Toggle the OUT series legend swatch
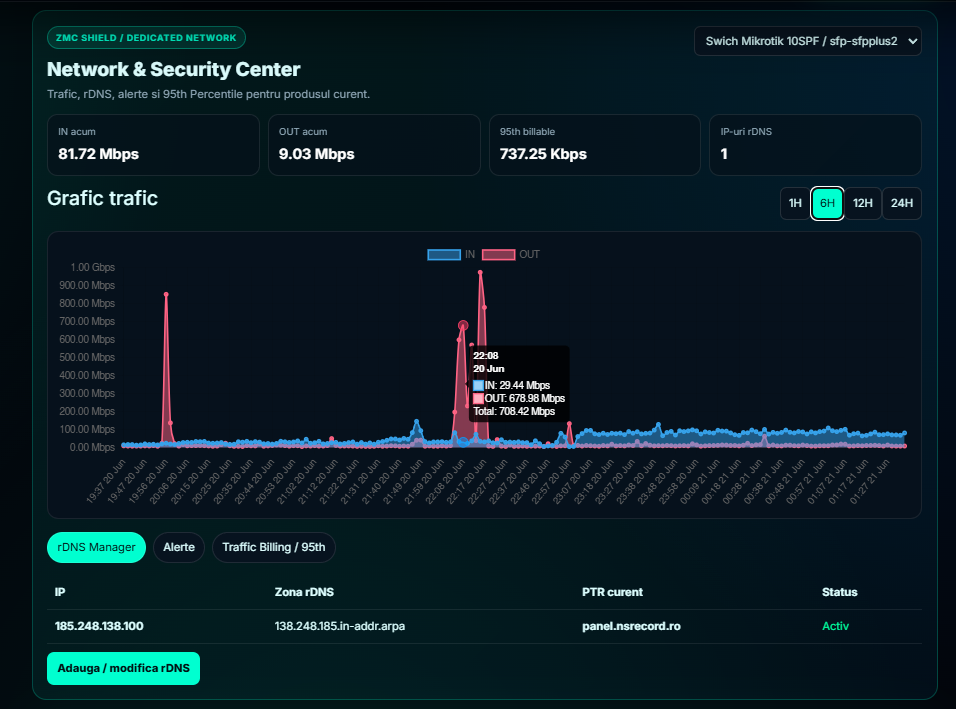Viewport: 956px width, 709px height. (499, 254)
